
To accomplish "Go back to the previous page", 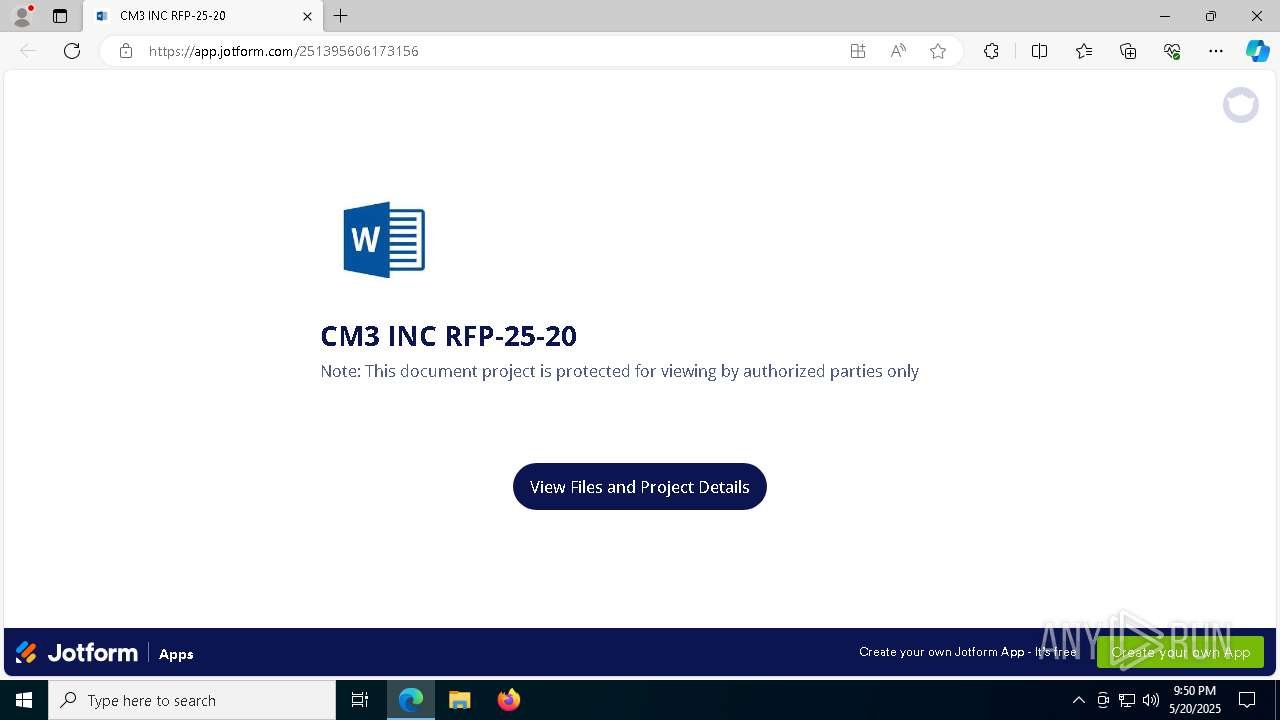I will [28, 51].
